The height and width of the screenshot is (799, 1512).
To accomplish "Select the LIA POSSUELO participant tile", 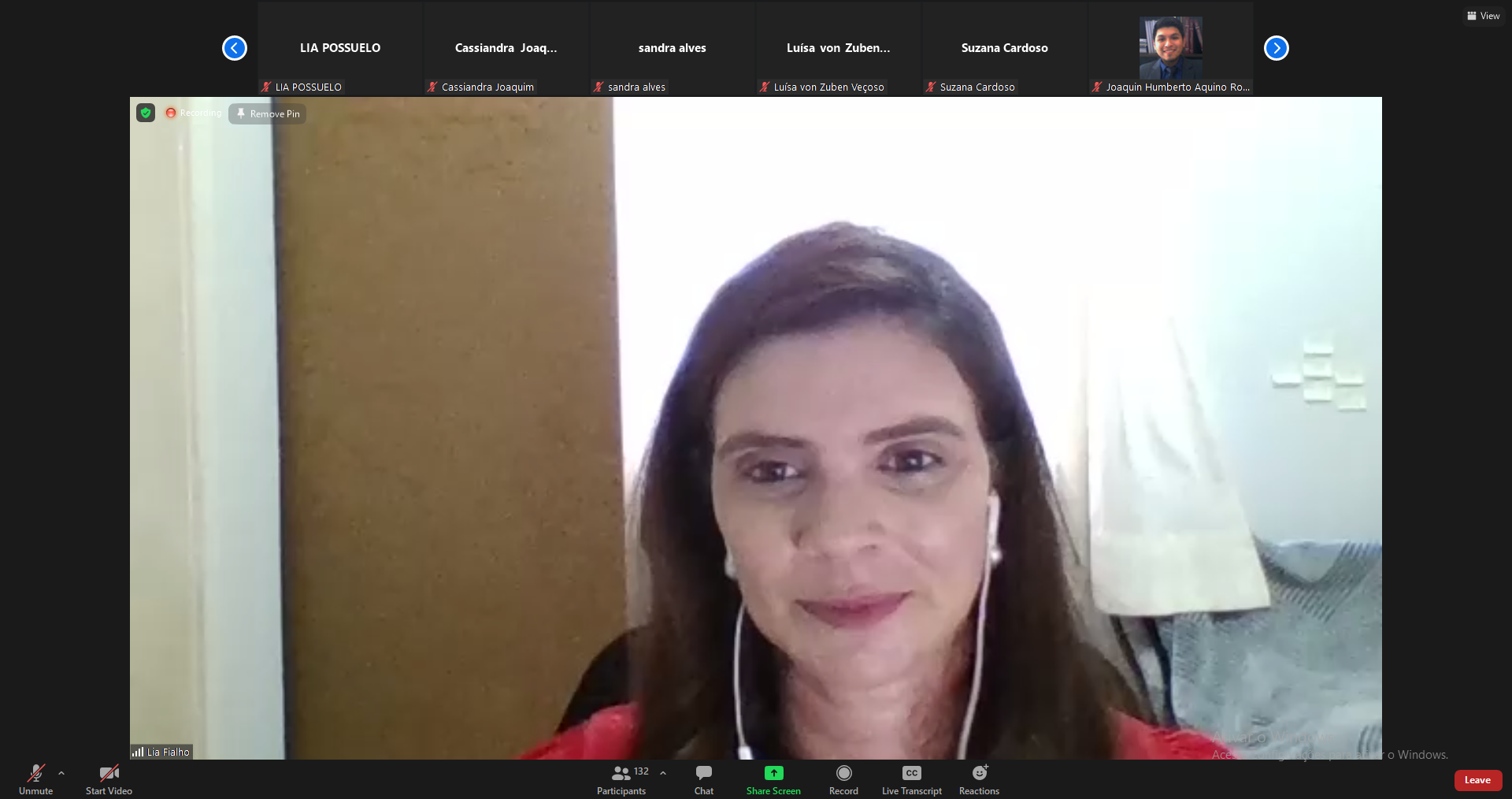I will pos(340,48).
